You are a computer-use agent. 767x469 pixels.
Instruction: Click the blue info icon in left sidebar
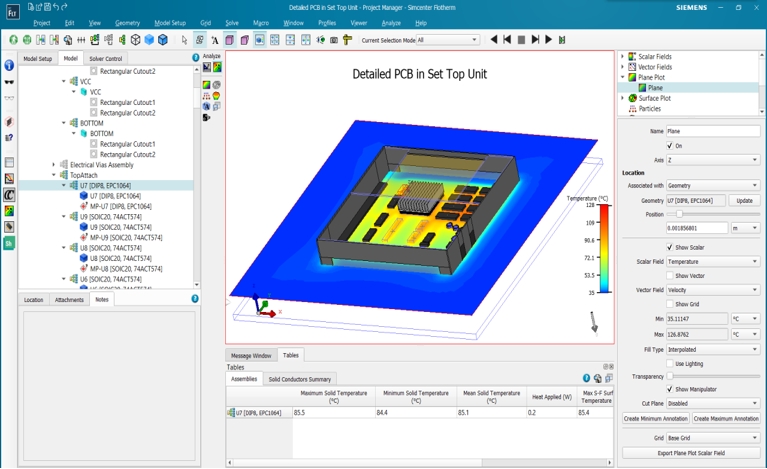click(x=9, y=65)
